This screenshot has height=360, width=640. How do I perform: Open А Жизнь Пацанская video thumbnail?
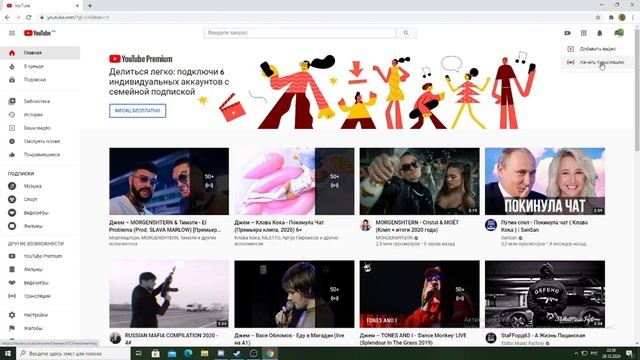[545, 294]
